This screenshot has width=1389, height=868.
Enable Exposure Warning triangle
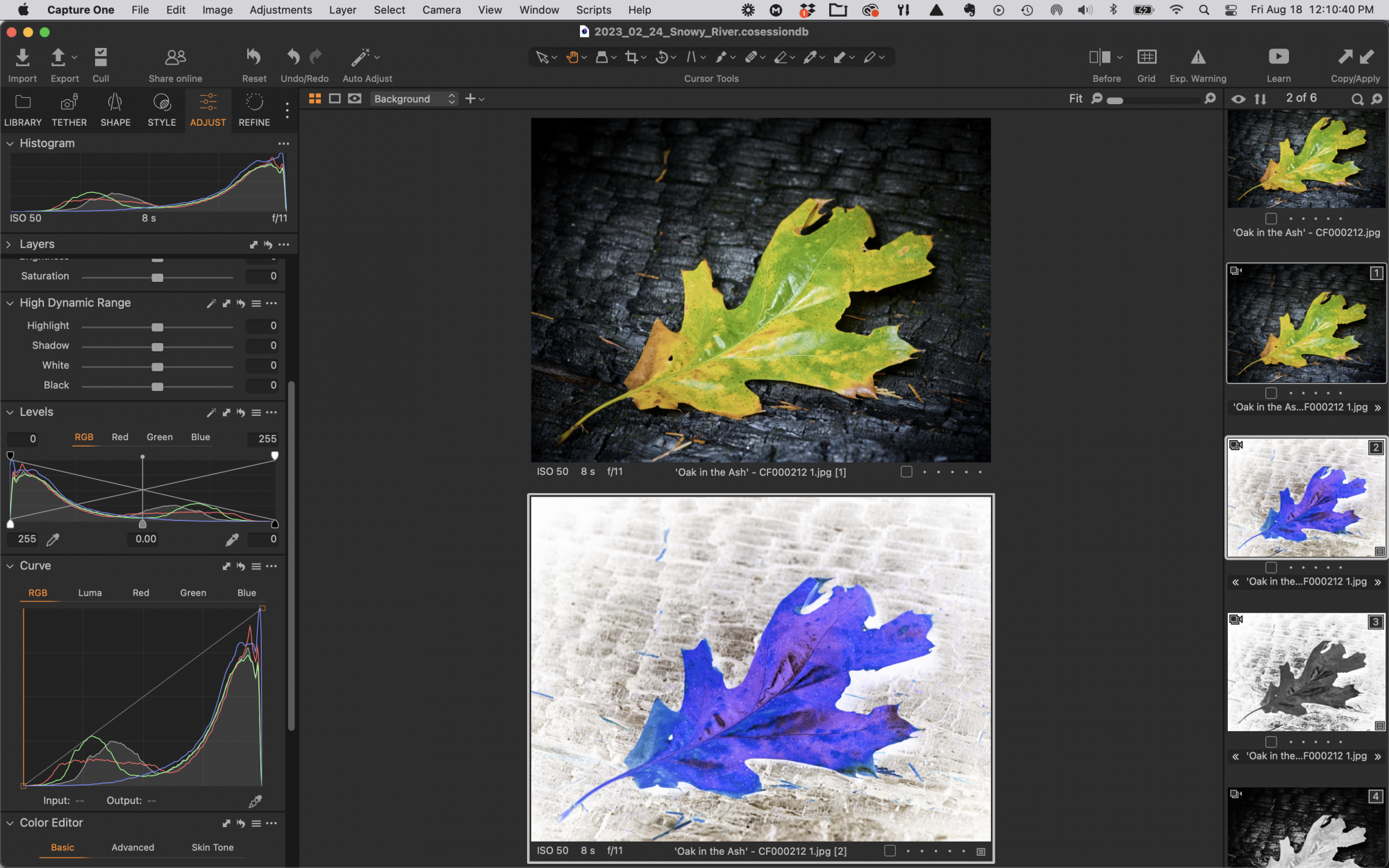tap(1198, 57)
